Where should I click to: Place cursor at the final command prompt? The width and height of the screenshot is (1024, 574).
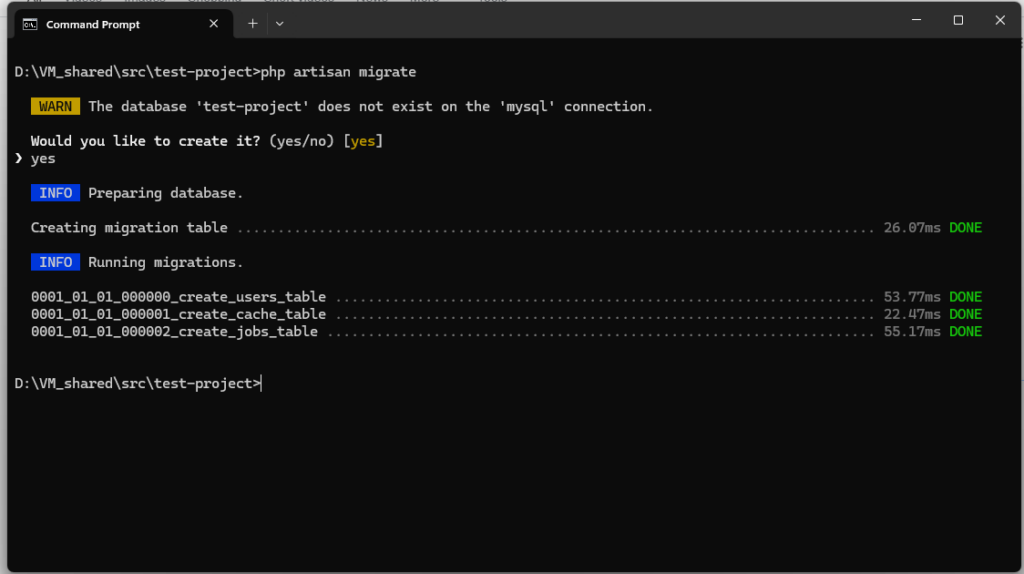(261, 383)
